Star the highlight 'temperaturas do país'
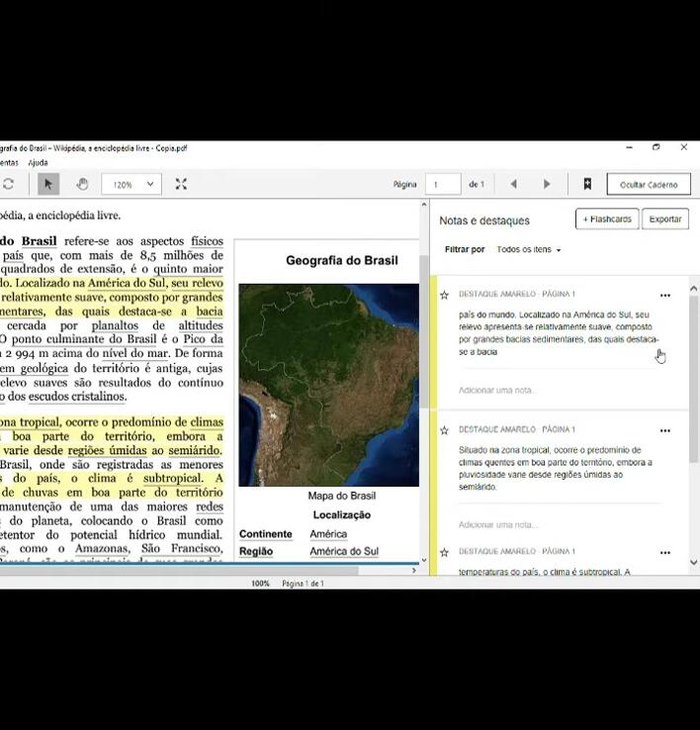 (x=444, y=552)
